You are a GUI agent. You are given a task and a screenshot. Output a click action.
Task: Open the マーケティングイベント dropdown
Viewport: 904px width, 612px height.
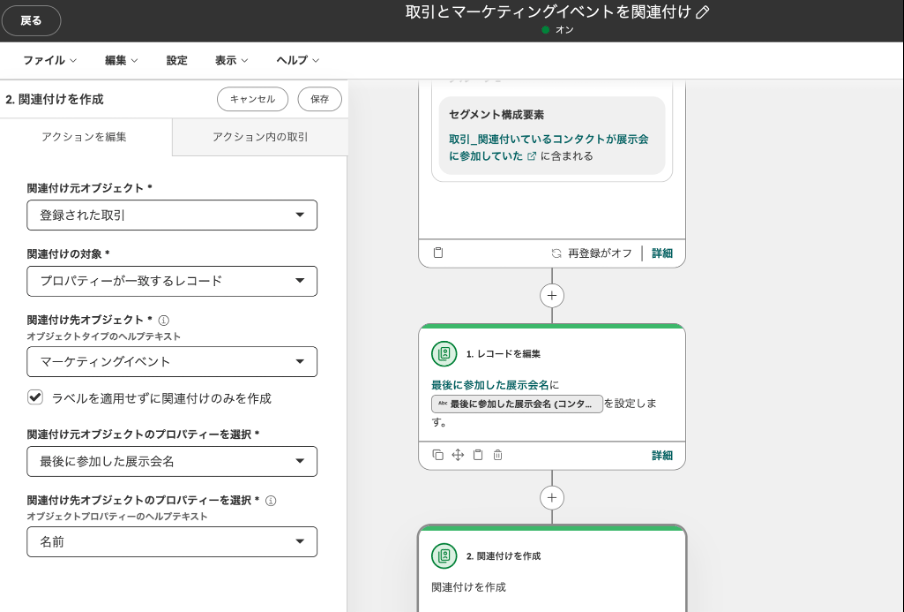pos(172,361)
